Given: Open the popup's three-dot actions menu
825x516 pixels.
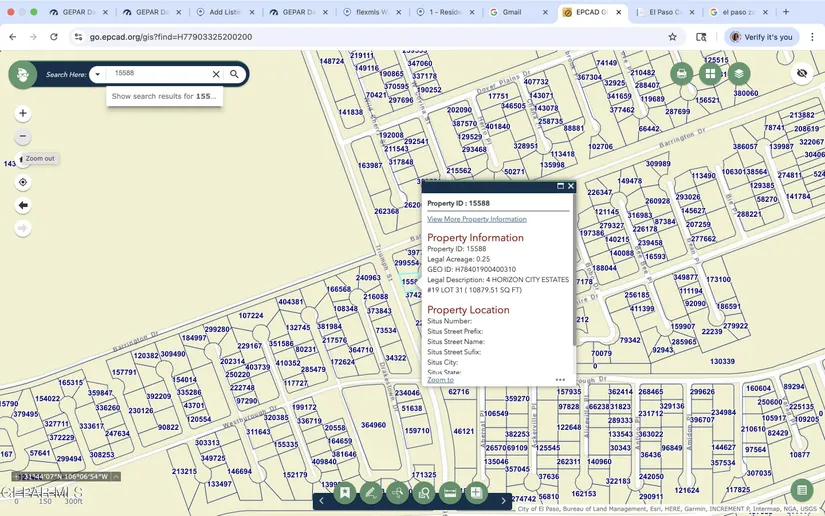Looking at the screenshot, I should coord(560,380).
